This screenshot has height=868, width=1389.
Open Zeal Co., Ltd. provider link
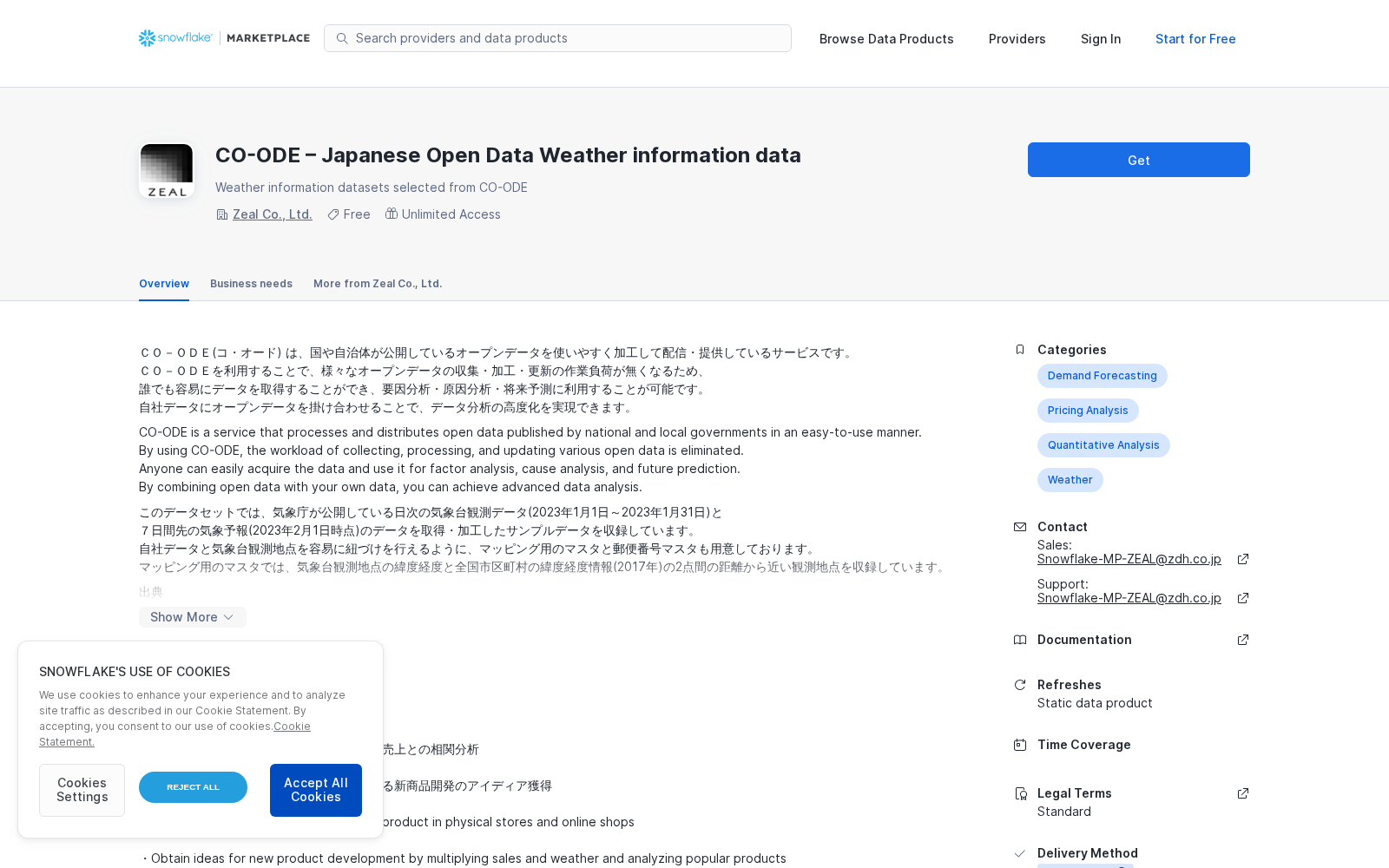[x=273, y=214]
